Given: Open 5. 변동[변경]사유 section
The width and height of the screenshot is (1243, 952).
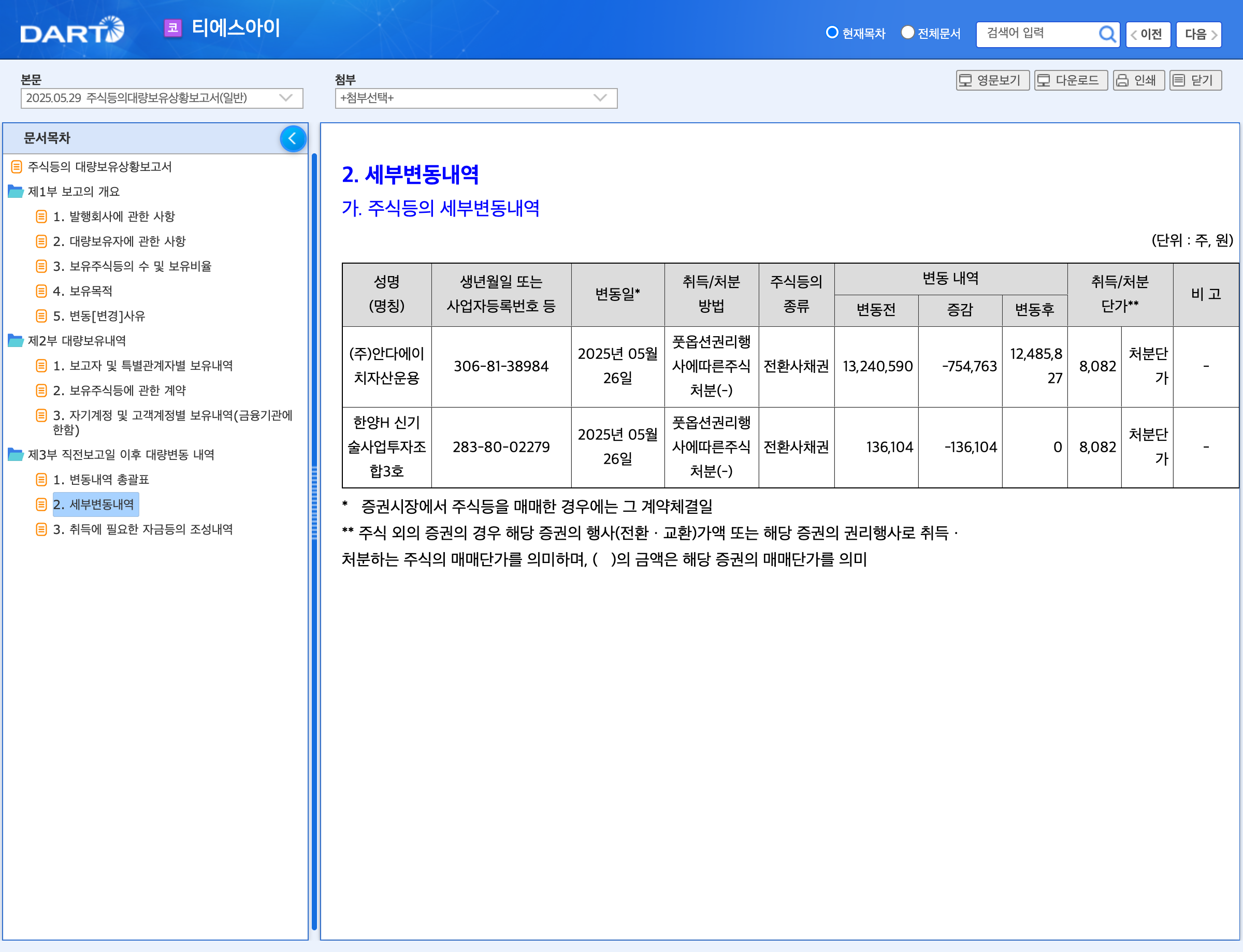Looking at the screenshot, I should coord(99,315).
